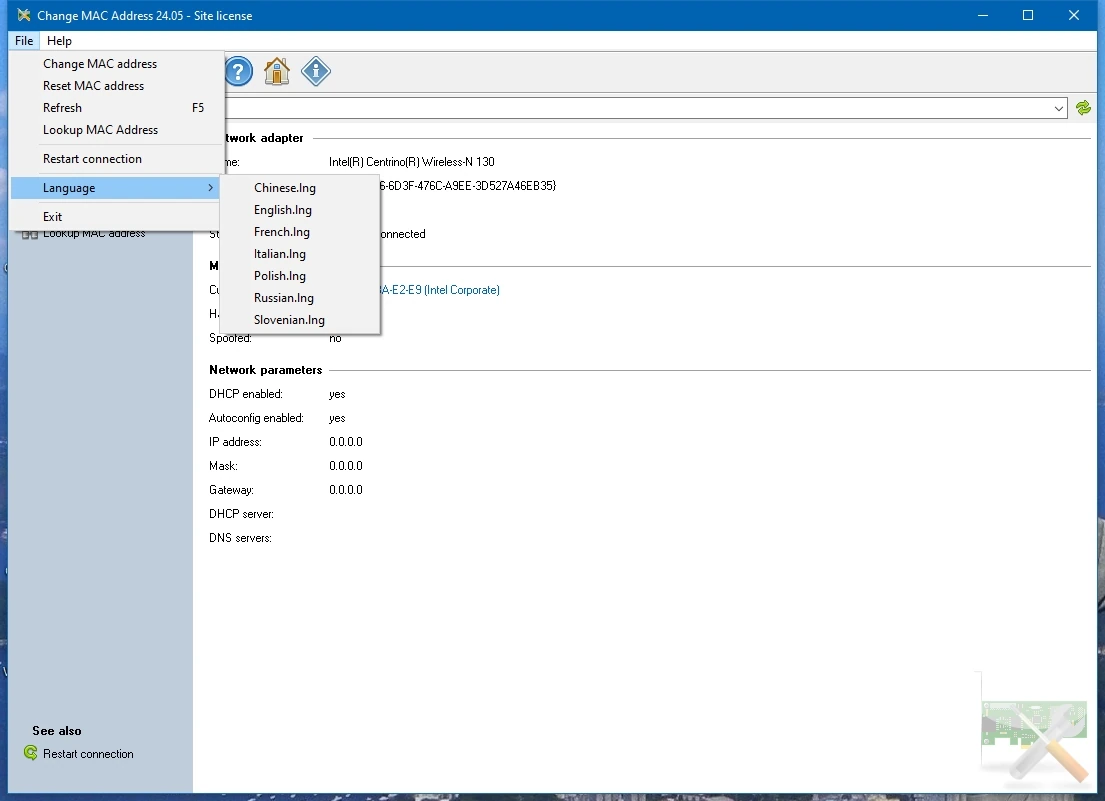The width and height of the screenshot is (1105, 801).
Task: Click the DHCP server label
Action: [x=241, y=514]
